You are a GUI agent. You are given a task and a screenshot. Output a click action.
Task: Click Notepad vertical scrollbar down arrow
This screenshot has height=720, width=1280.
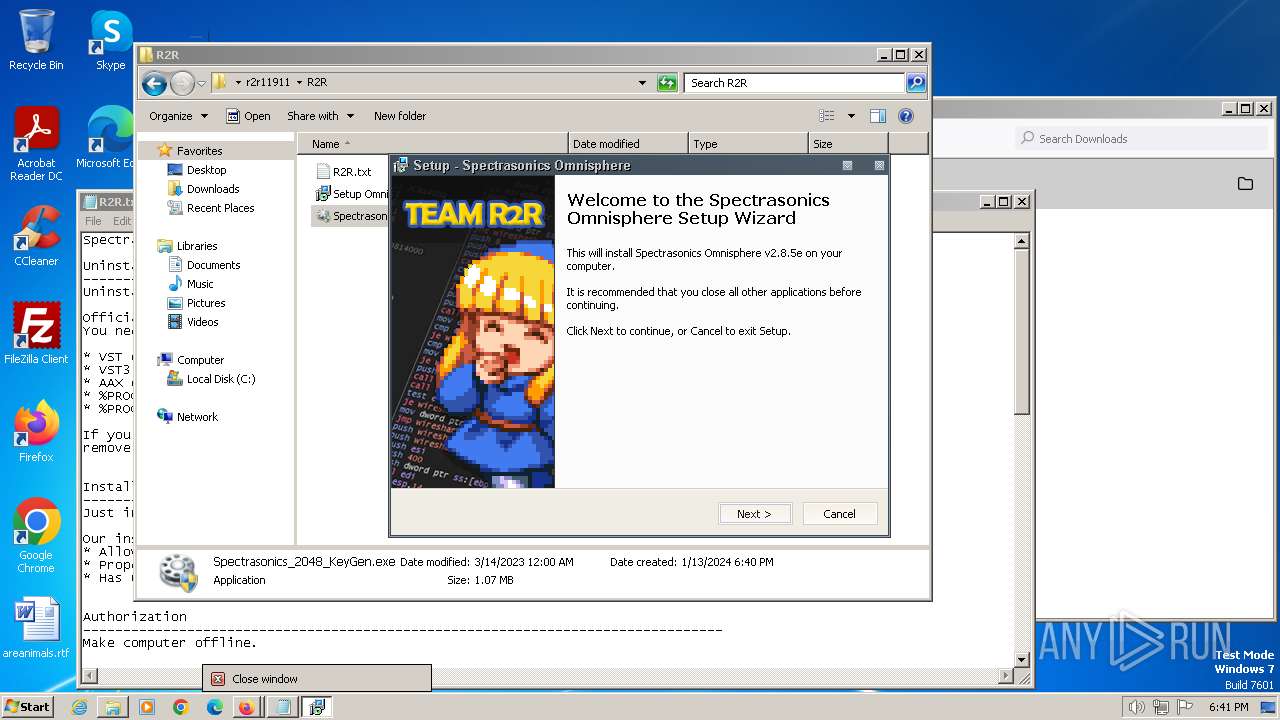pos(1021,660)
